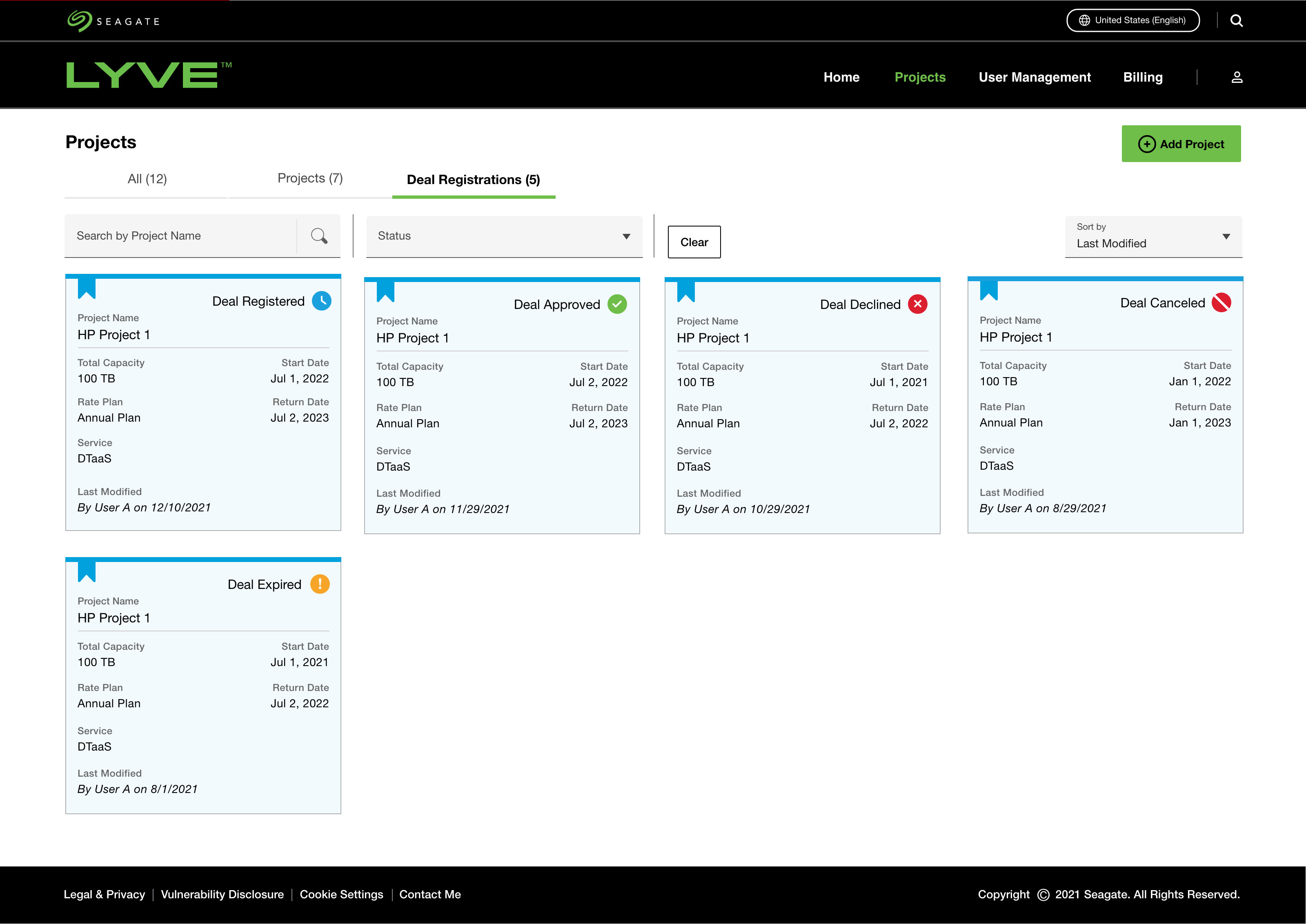Open HP Project 1 on the Deal Canceled card
Viewport: 1306px width, 924px height.
pos(1016,338)
